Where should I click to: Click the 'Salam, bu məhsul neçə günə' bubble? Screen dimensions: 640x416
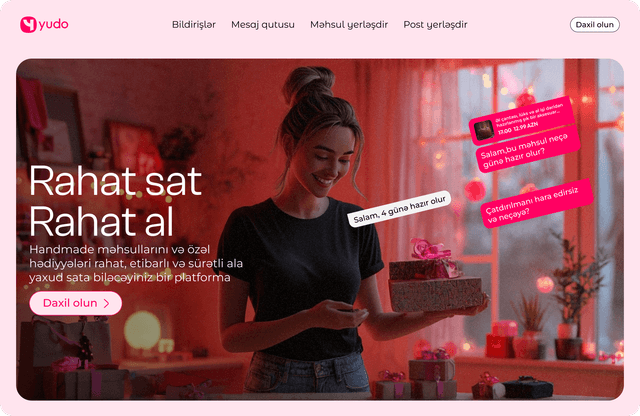(528, 149)
